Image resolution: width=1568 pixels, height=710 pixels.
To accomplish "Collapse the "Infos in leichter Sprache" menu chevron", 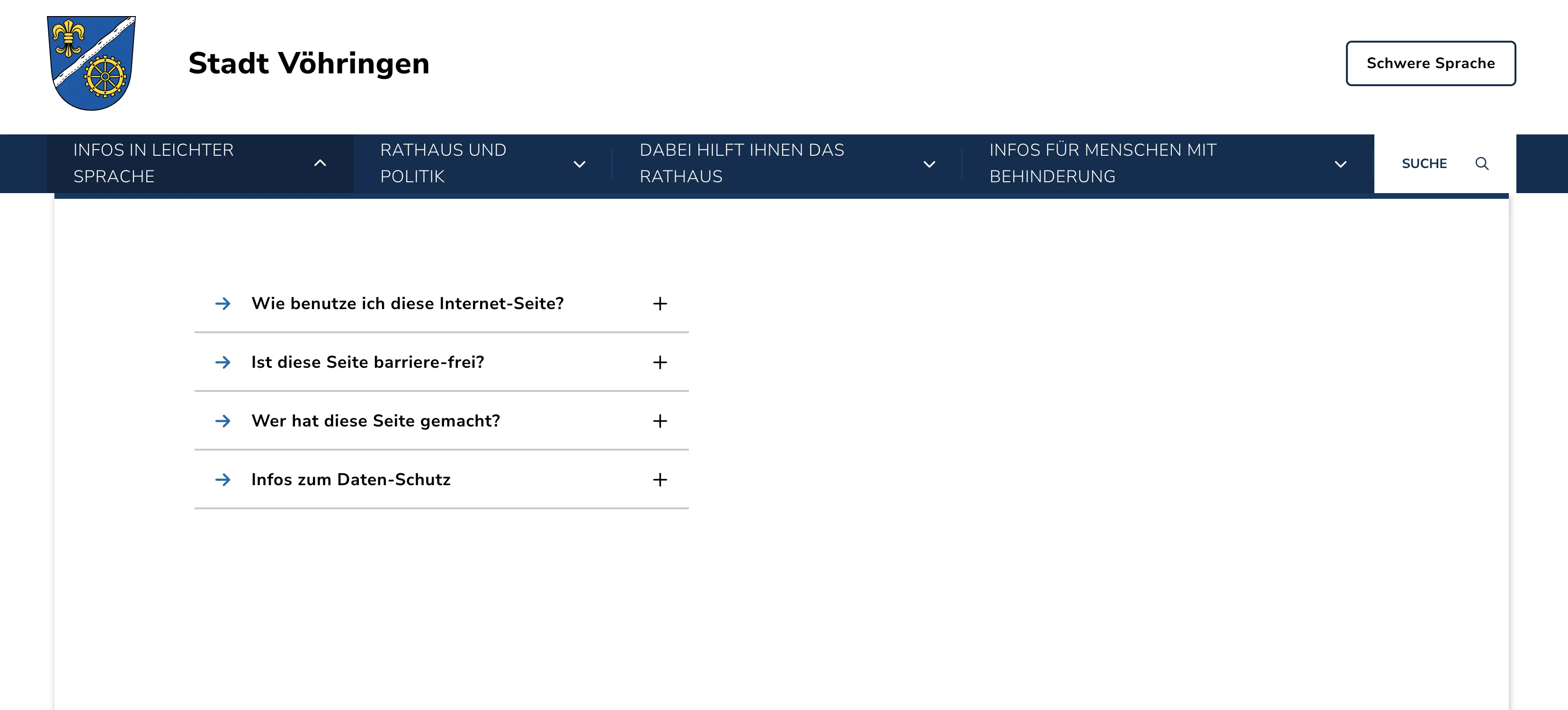I will pyautogui.click(x=320, y=163).
